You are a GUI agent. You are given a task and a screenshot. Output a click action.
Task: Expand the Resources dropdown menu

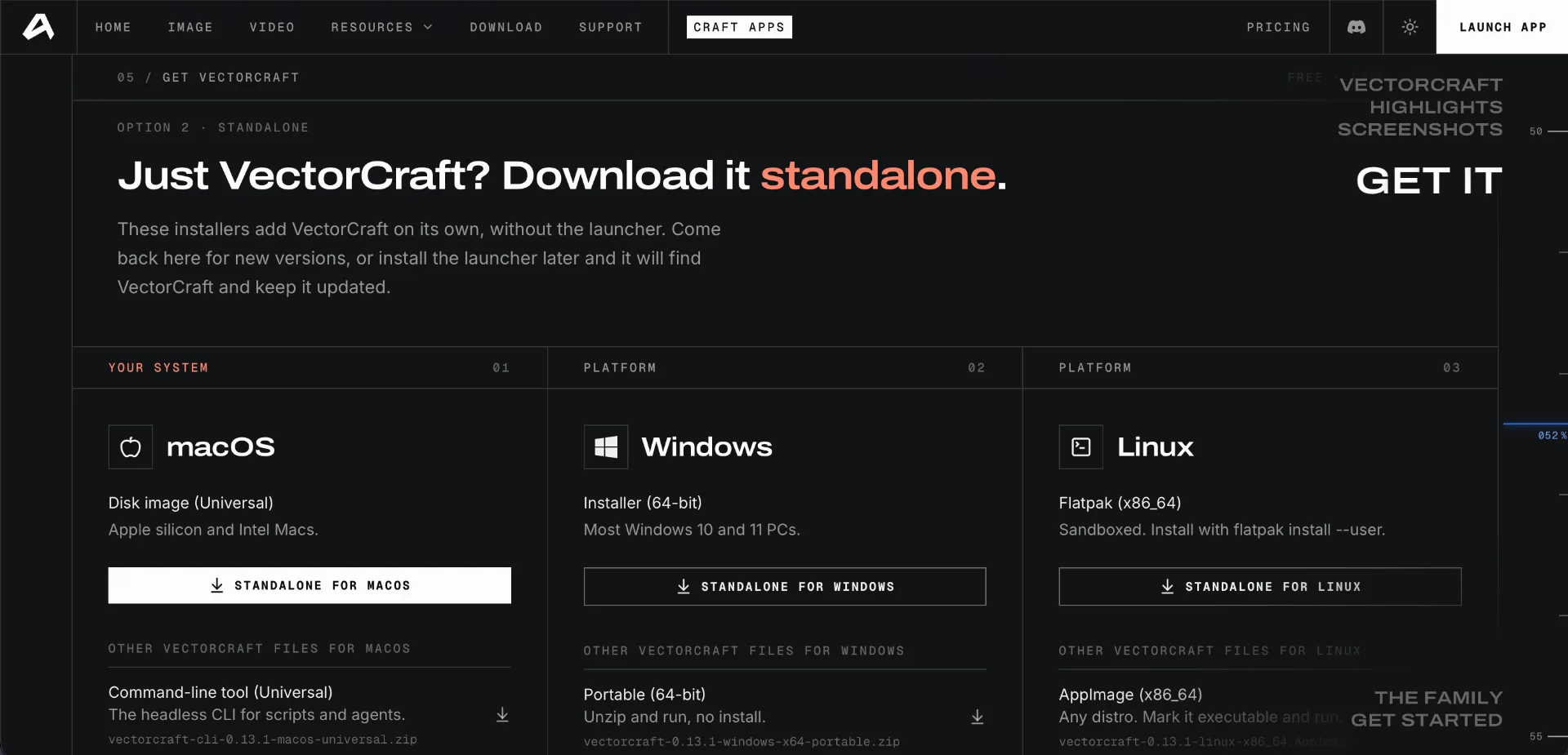pos(381,27)
